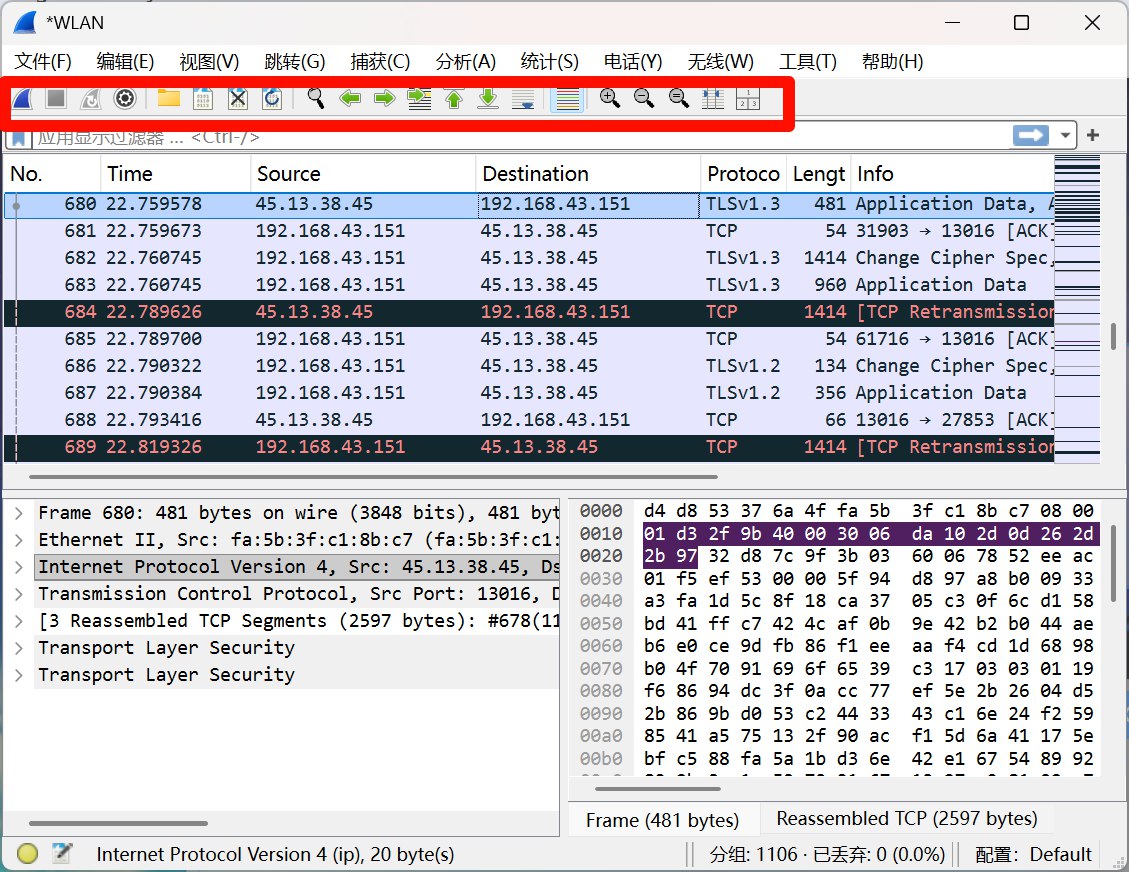1129x872 pixels.
Task: Expand the Transmission Control Protocol row
Action: tap(19, 594)
